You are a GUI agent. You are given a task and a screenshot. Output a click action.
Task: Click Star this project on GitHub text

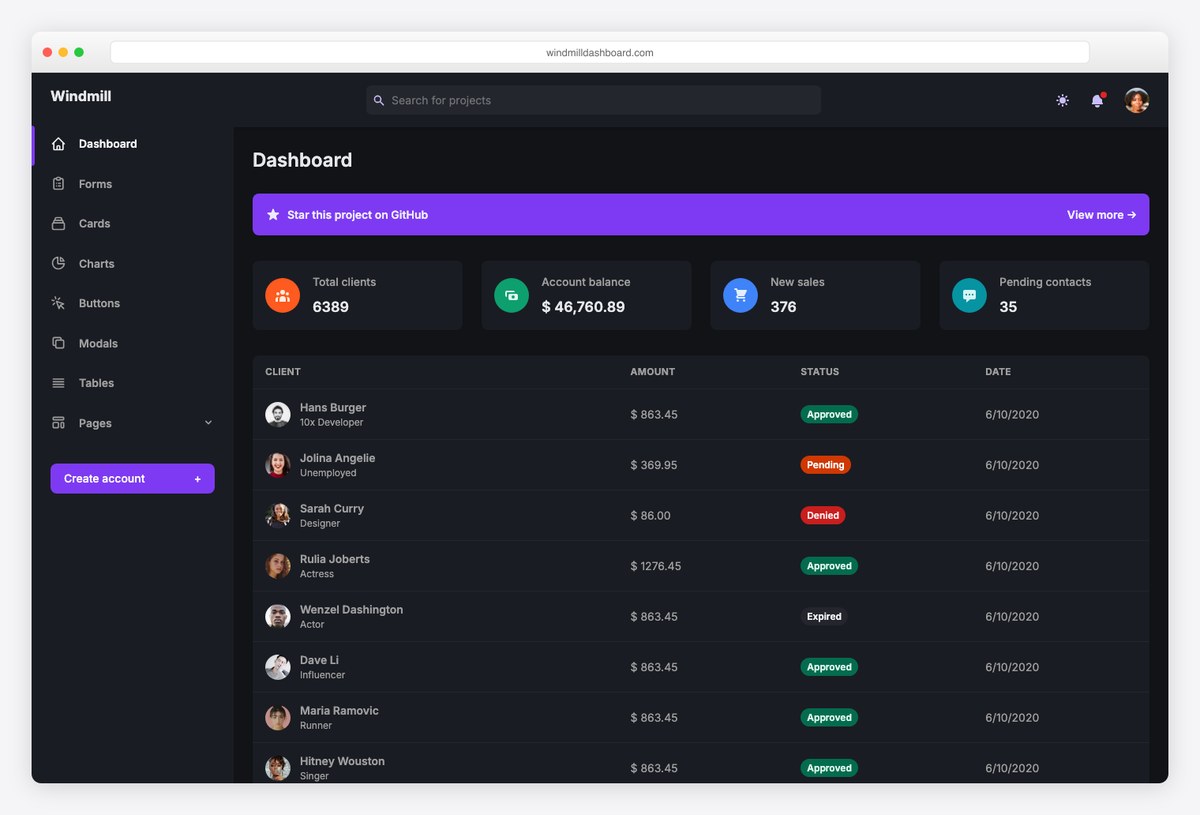357,214
